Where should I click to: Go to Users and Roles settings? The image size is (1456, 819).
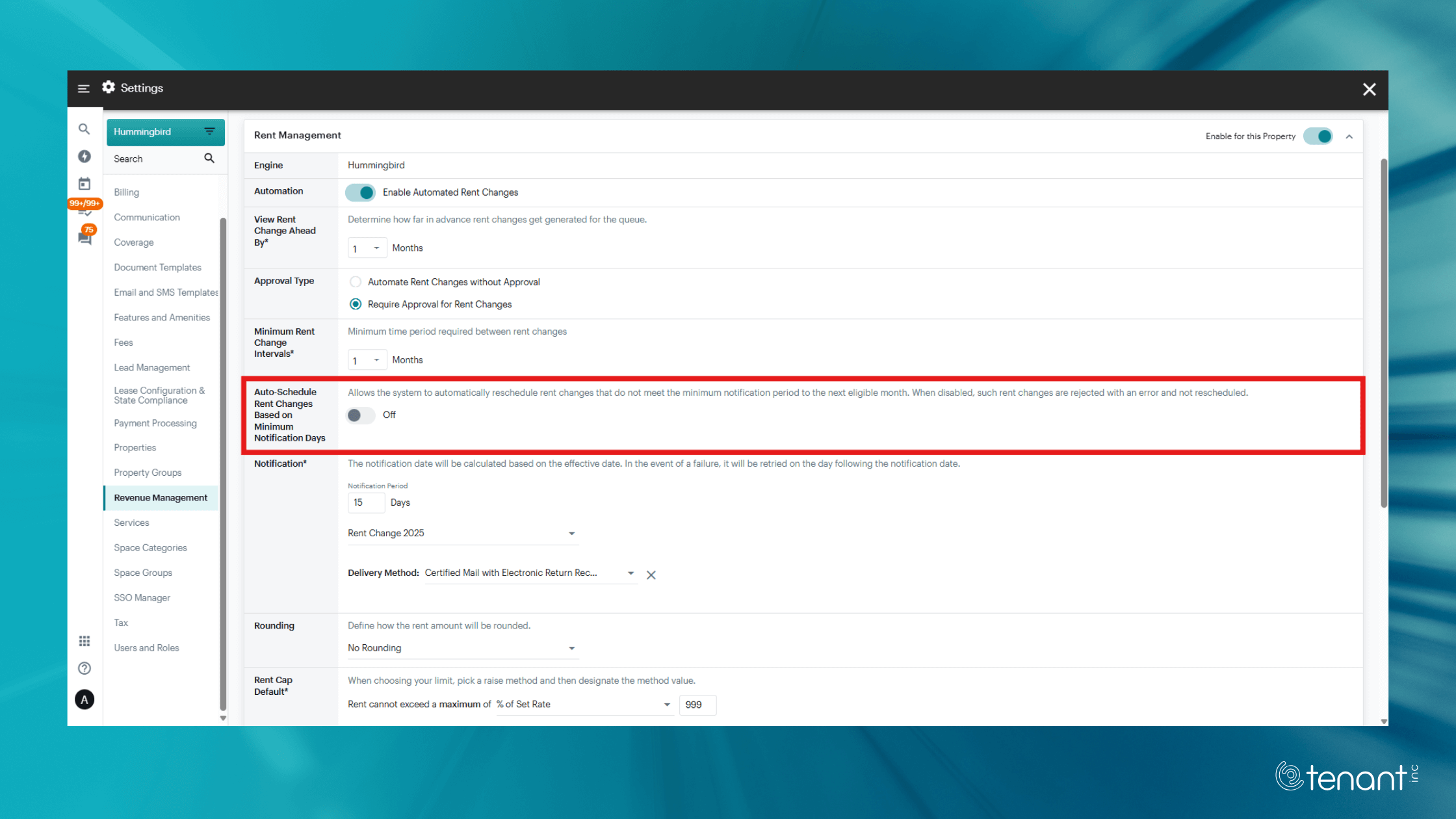click(x=146, y=648)
